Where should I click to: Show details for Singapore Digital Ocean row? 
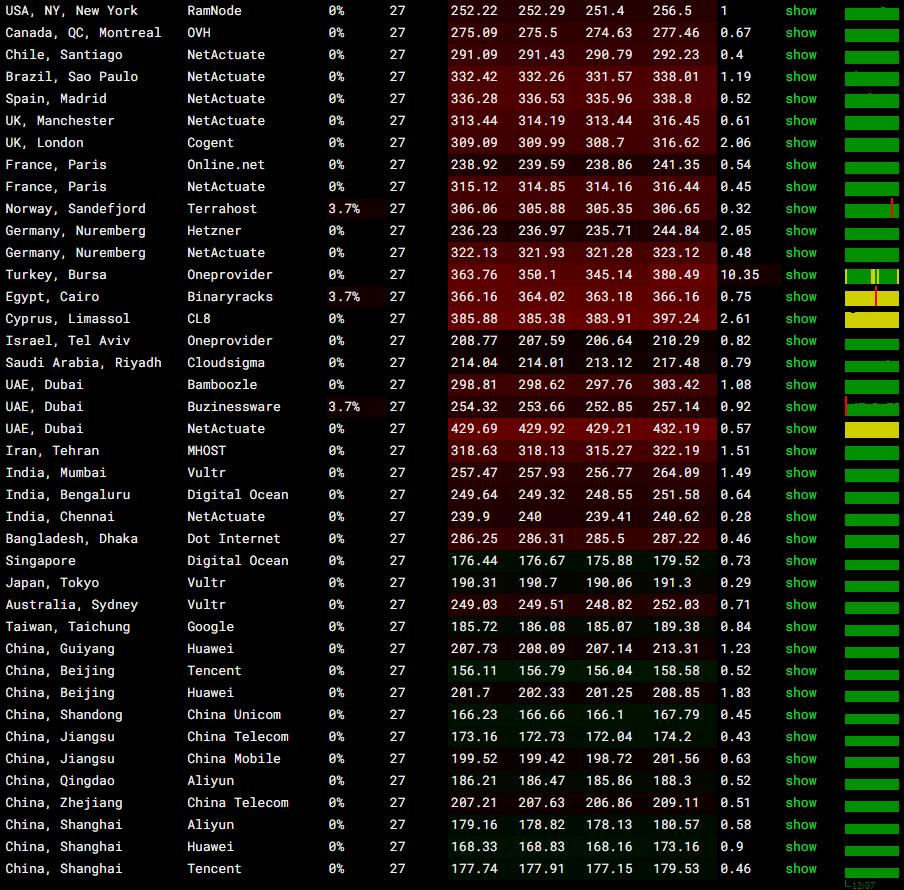[x=801, y=561]
